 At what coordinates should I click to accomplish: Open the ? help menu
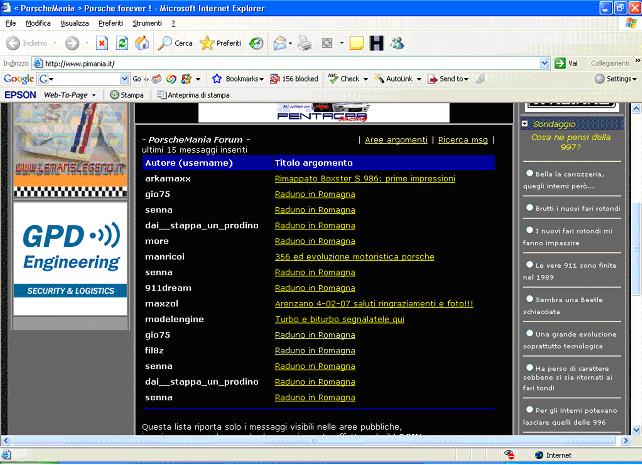(173, 23)
